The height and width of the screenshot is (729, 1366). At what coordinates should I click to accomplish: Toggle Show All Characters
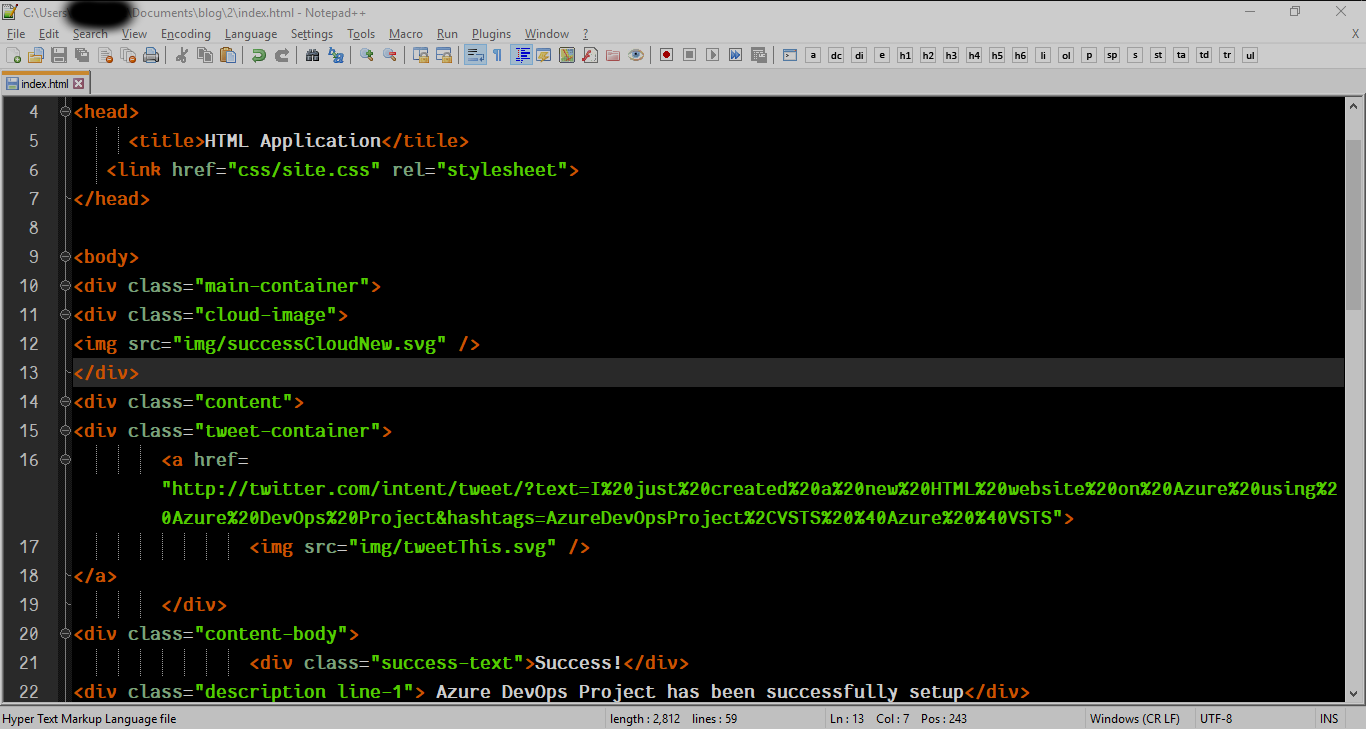497,55
